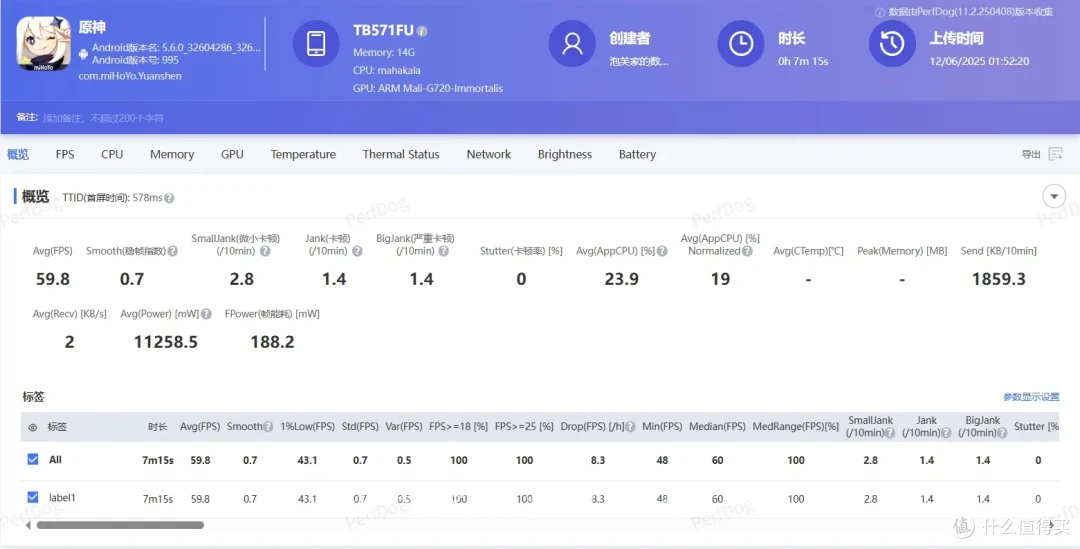Click the 1%Low(FPS) column header
Image resolution: width=1080 pixels, height=549 pixels.
307,426
